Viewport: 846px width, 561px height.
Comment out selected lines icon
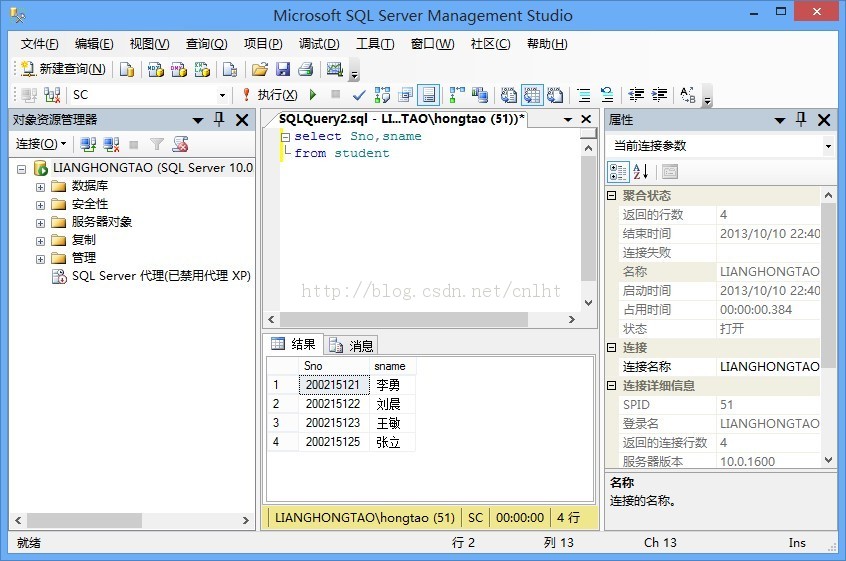(584, 95)
